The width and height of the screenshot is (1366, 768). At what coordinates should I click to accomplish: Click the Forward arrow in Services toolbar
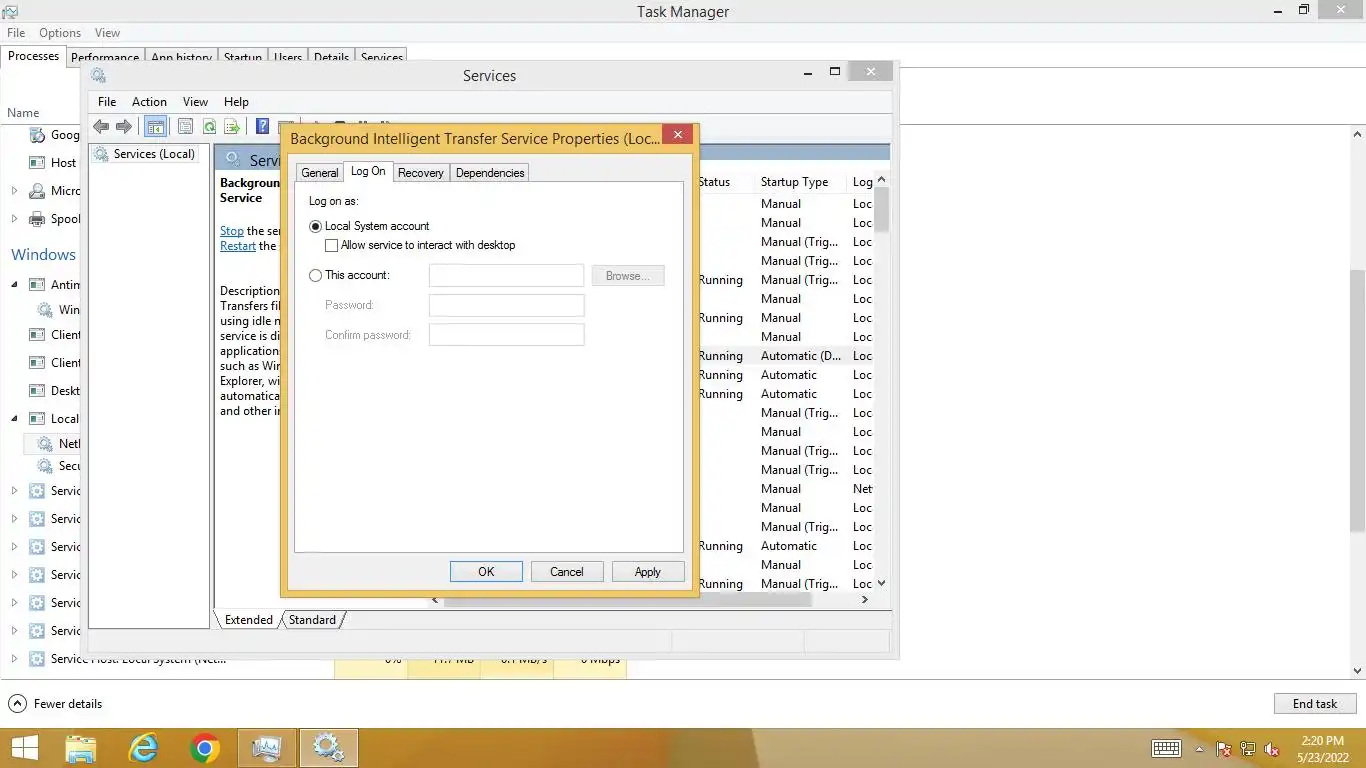(x=124, y=126)
